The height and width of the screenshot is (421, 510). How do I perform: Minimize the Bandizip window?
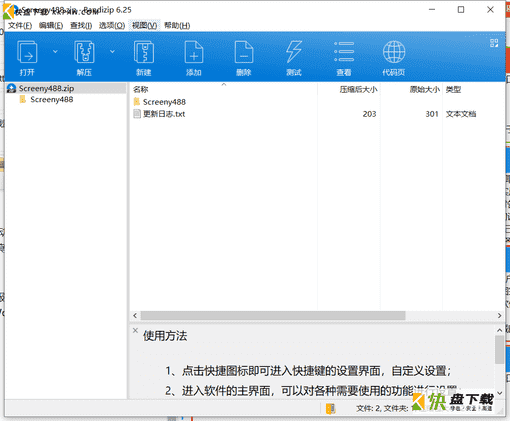(x=432, y=10)
